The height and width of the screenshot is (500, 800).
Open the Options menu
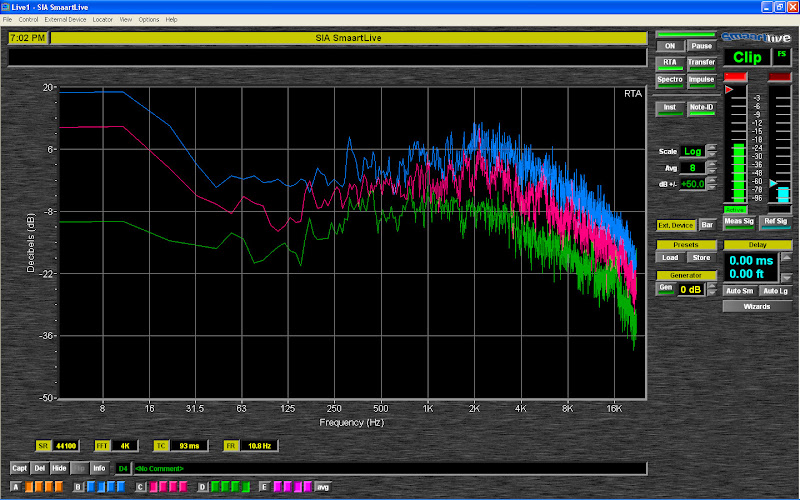pyautogui.click(x=148, y=19)
